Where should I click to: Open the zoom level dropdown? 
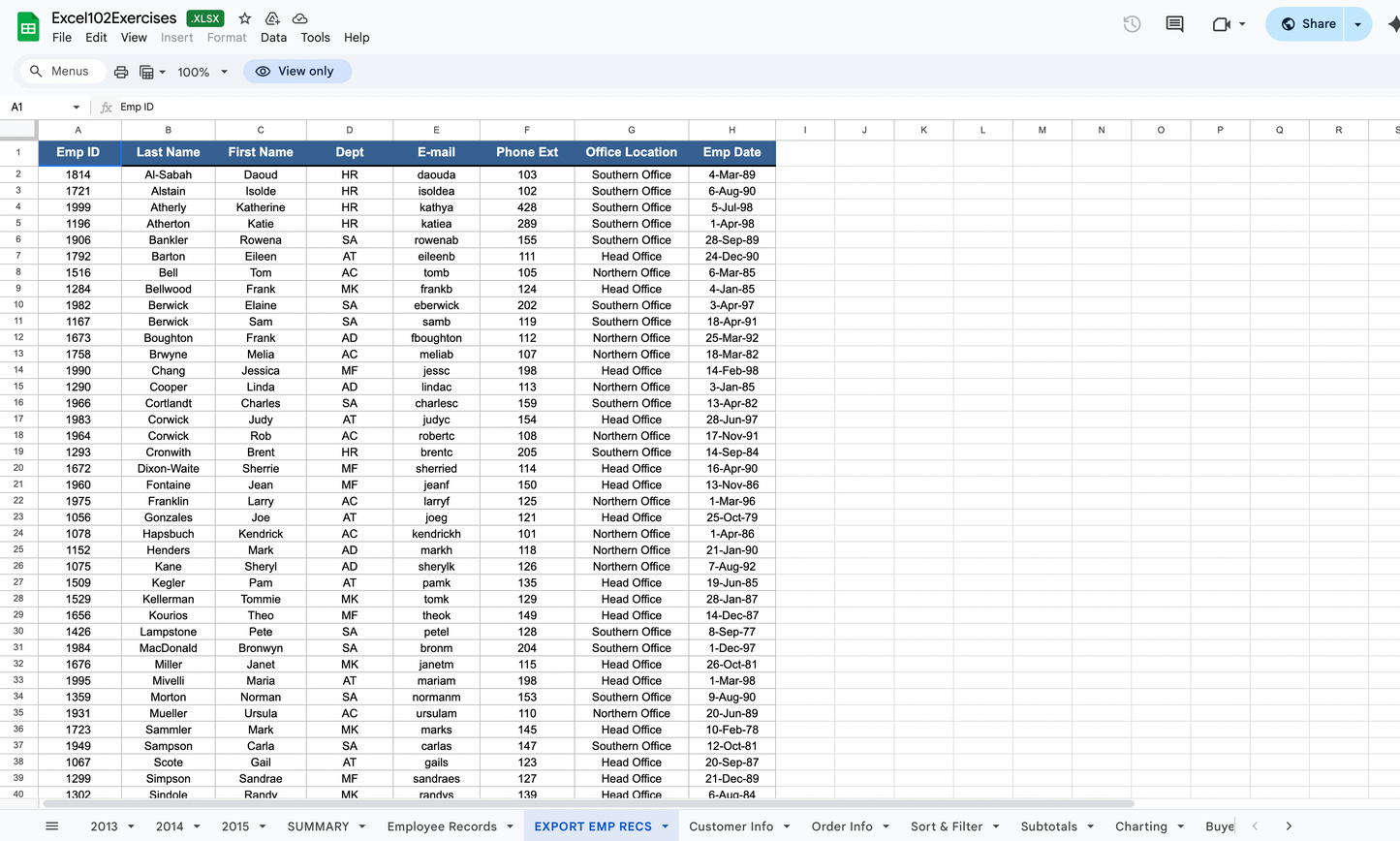(x=201, y=71)
